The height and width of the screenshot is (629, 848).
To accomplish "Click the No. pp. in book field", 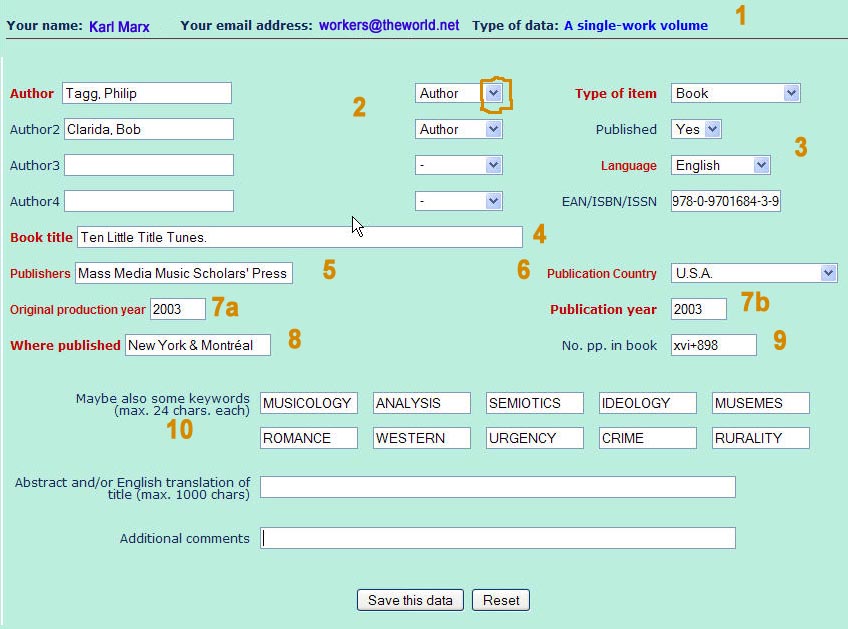I will pos(713,345).
